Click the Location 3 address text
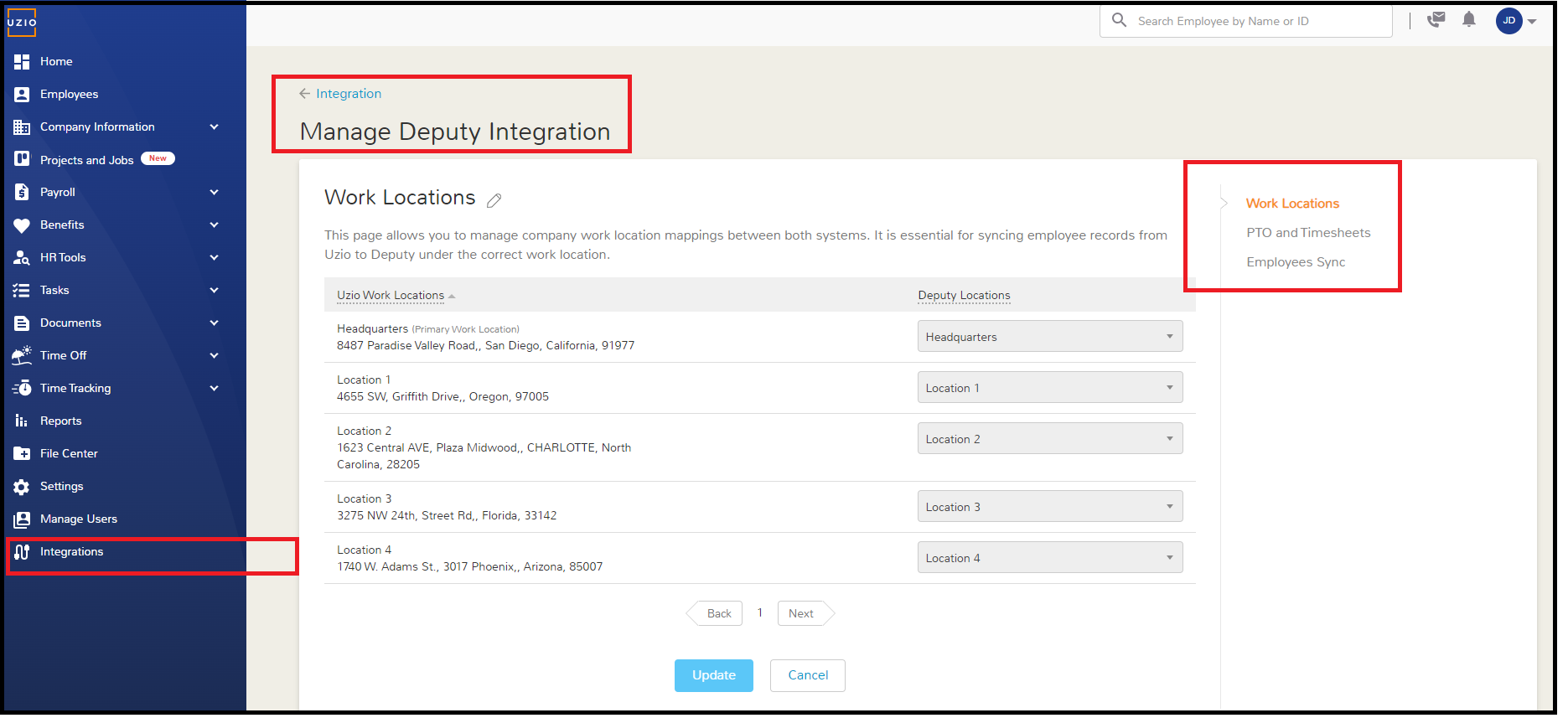The height and width of the screenshot is (718, 1568). [447, 516]
